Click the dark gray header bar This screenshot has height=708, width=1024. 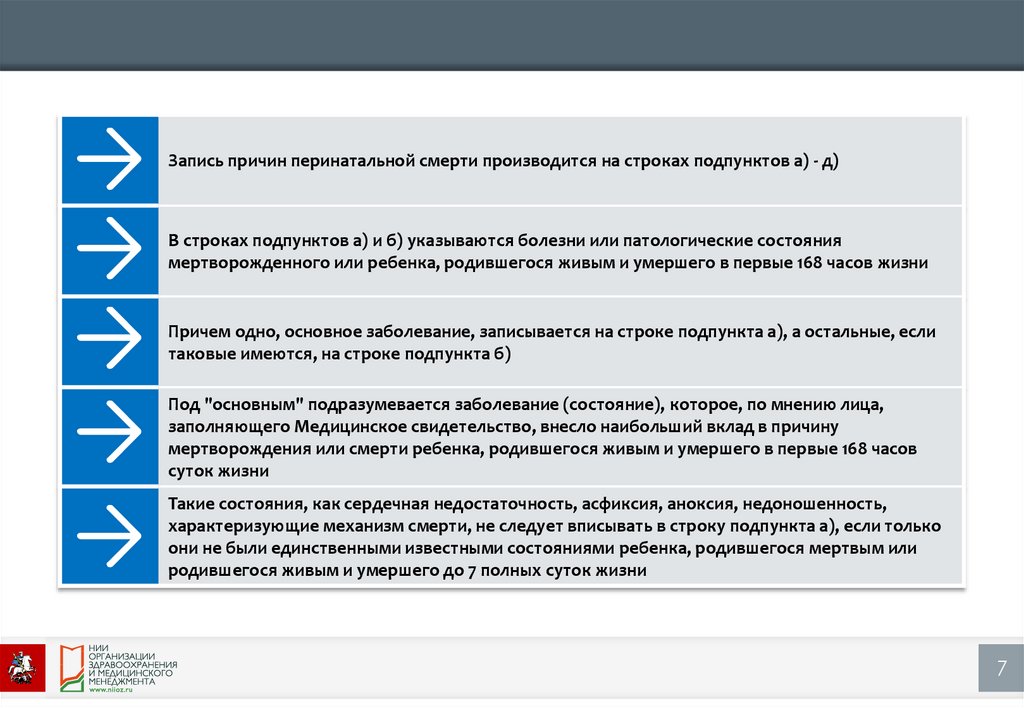click(512, 35)
